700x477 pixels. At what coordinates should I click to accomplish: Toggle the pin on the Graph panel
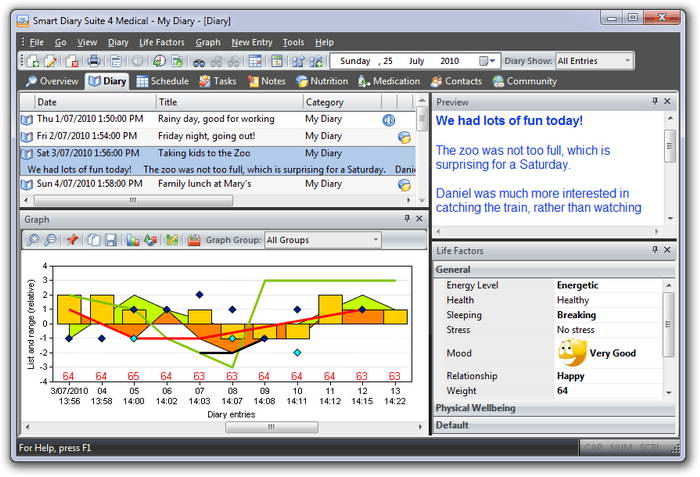click(407, 218)
